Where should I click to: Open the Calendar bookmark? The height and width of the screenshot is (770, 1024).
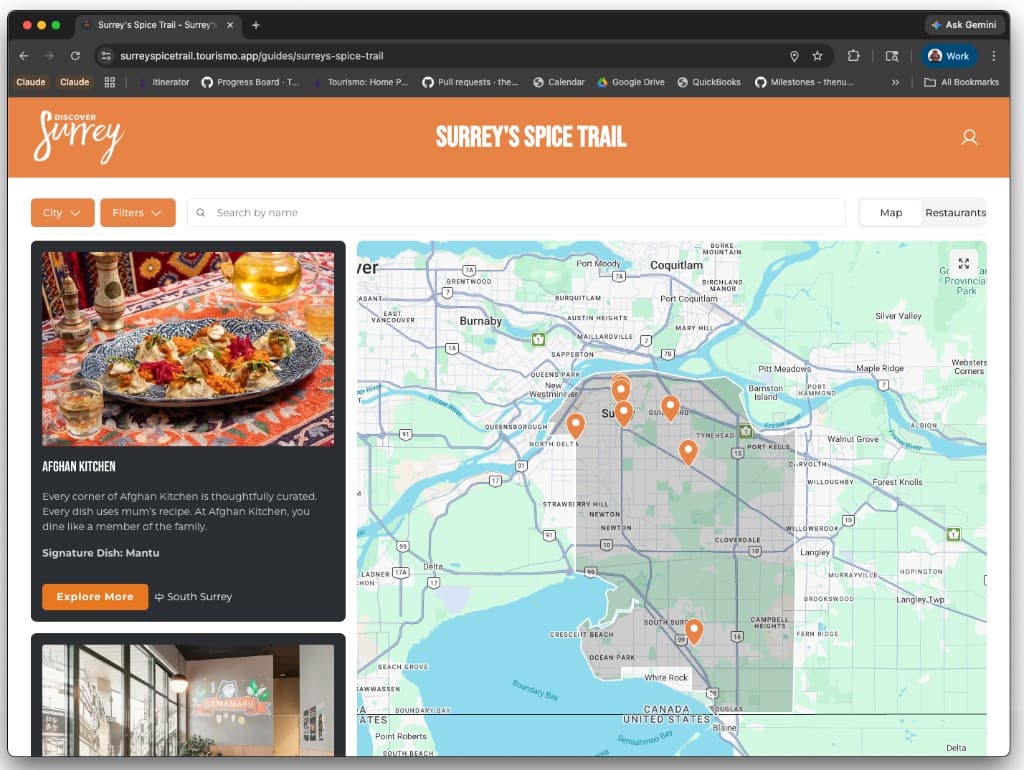click(x=558, y=82)
